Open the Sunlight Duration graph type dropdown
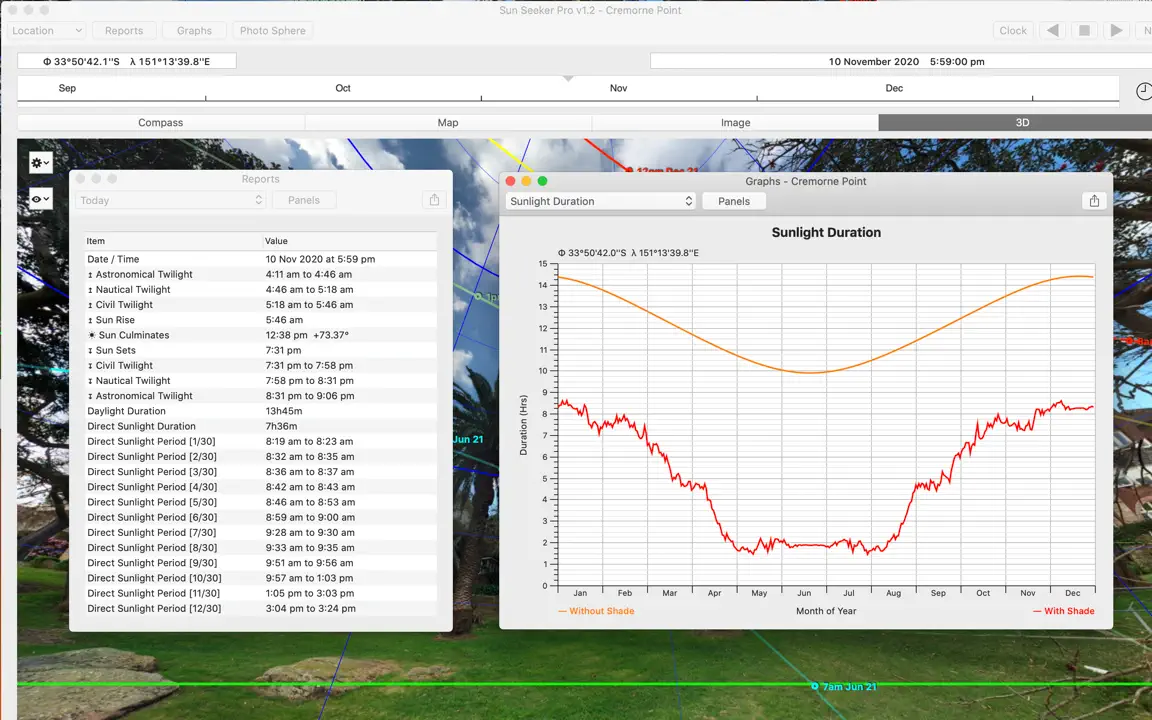Viewport: 1152px width, 720px height. (x=600, y=201)
